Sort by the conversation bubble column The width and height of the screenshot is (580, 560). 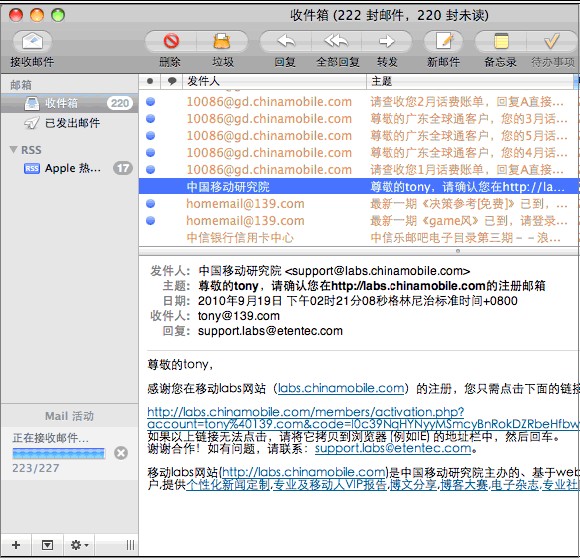(172, 81)
